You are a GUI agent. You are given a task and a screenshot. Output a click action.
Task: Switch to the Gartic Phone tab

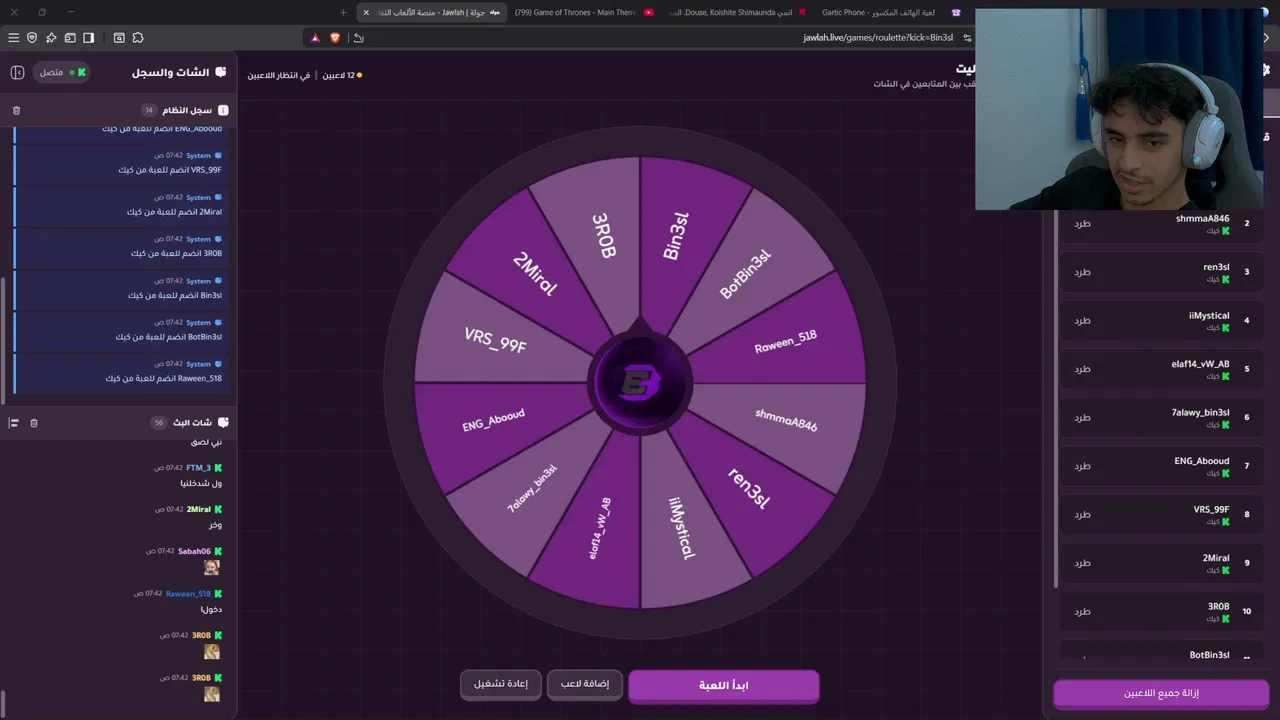890,13
